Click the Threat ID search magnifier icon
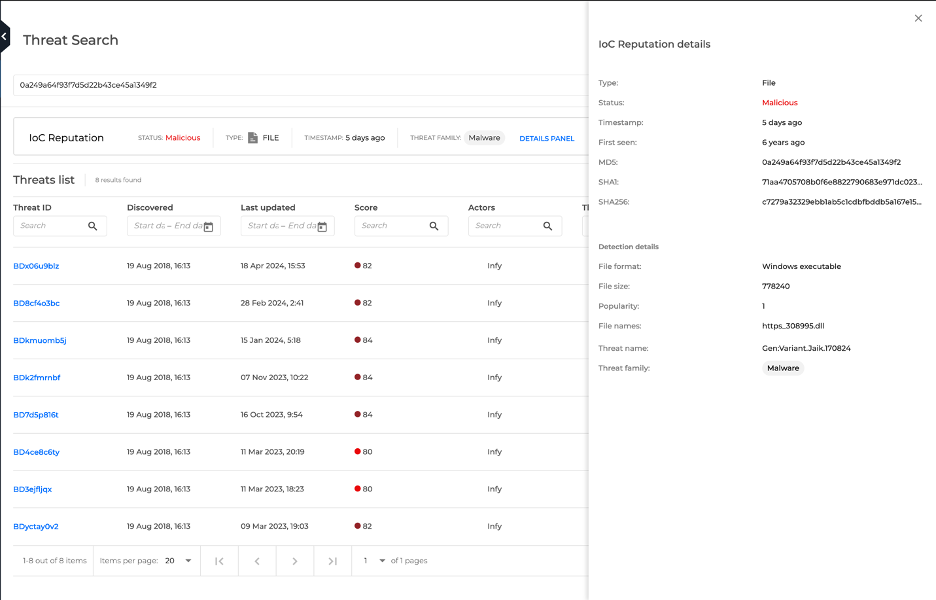 [93, 226]
